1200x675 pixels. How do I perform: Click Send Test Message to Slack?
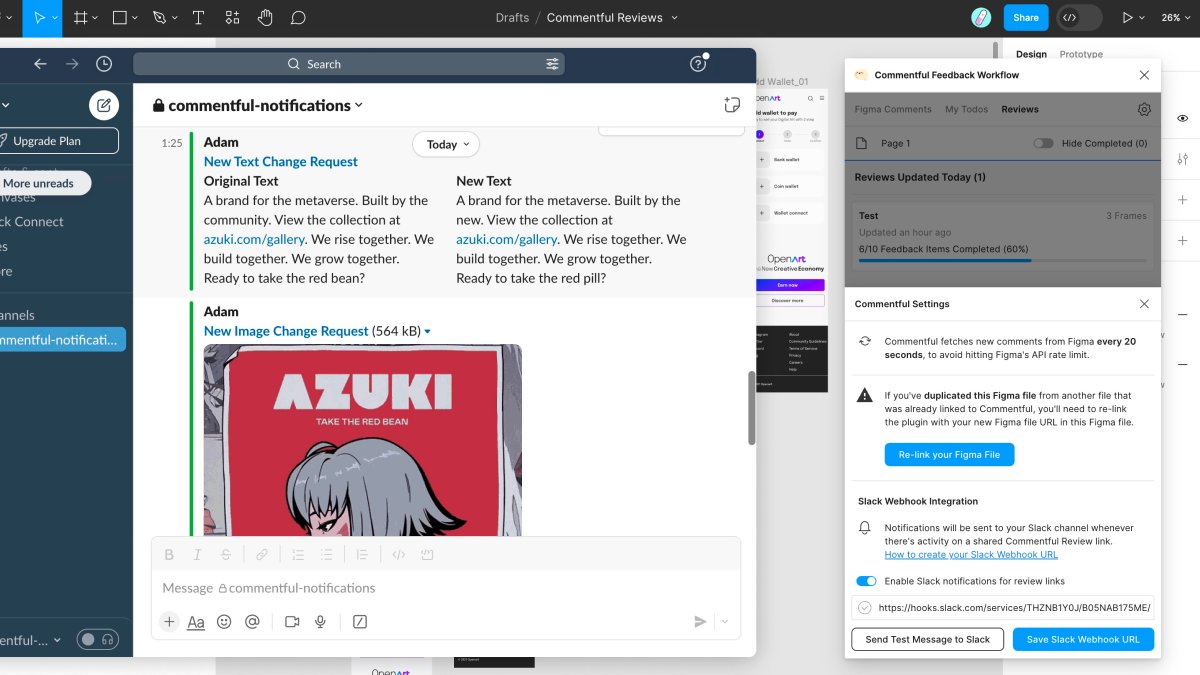point(927,639)
